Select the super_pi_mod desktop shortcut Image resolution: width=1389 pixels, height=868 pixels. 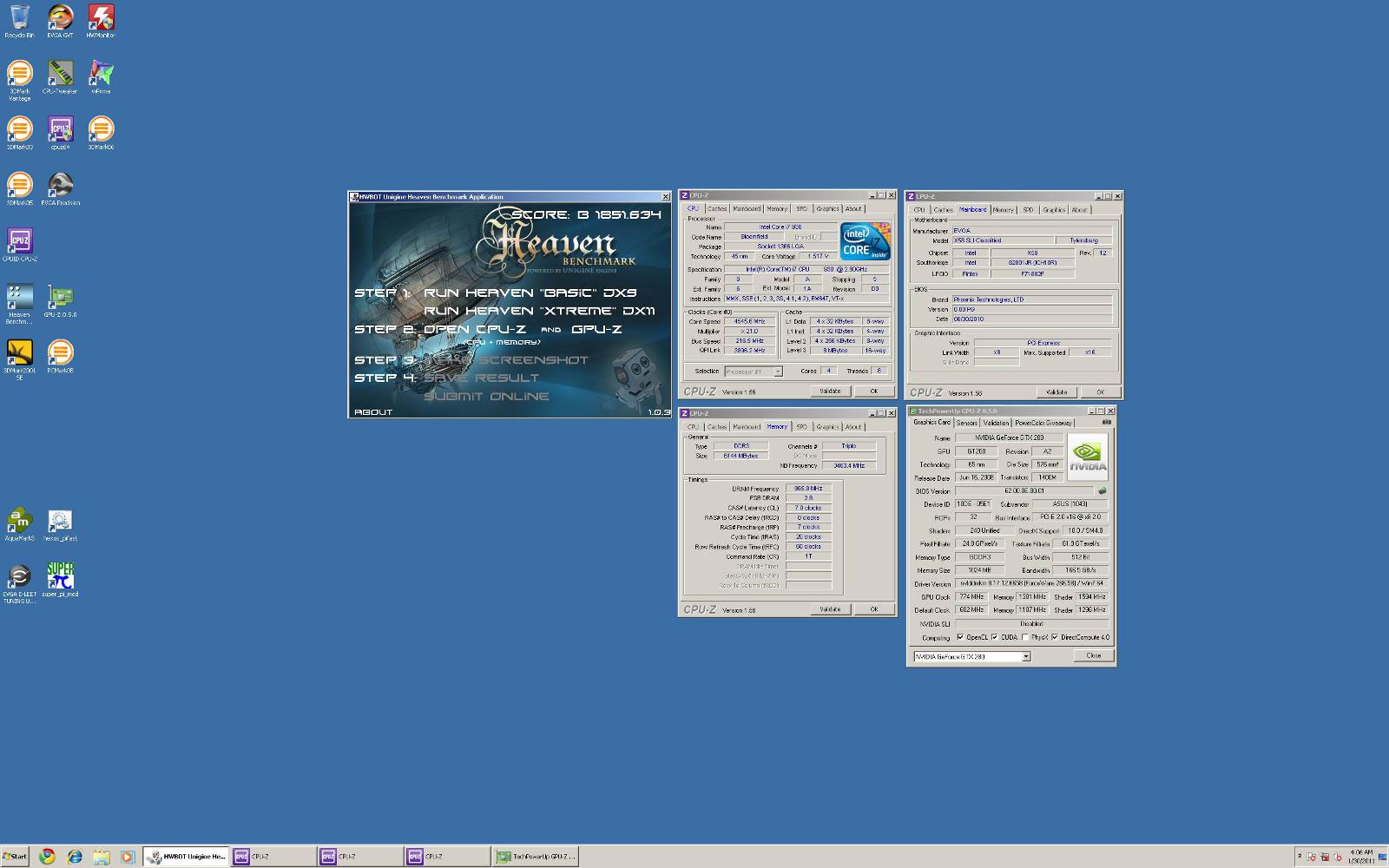click(60, 580)
